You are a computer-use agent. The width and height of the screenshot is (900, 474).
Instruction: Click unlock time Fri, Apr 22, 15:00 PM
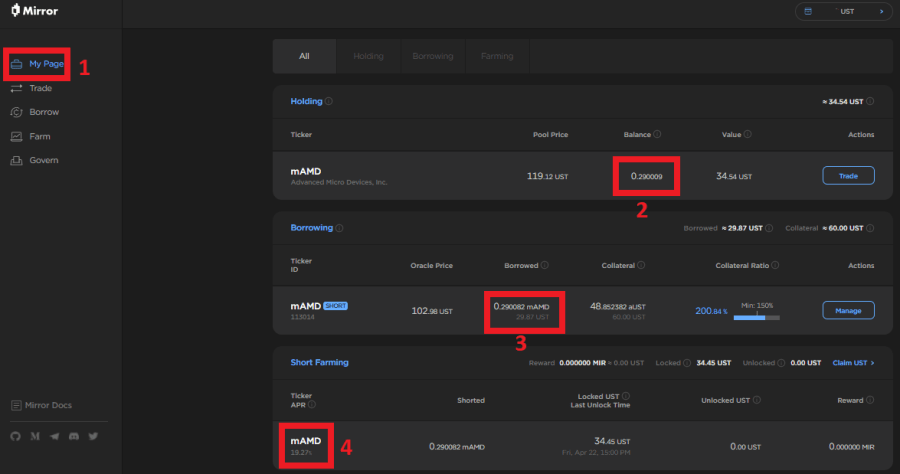[x=596, y=453]
